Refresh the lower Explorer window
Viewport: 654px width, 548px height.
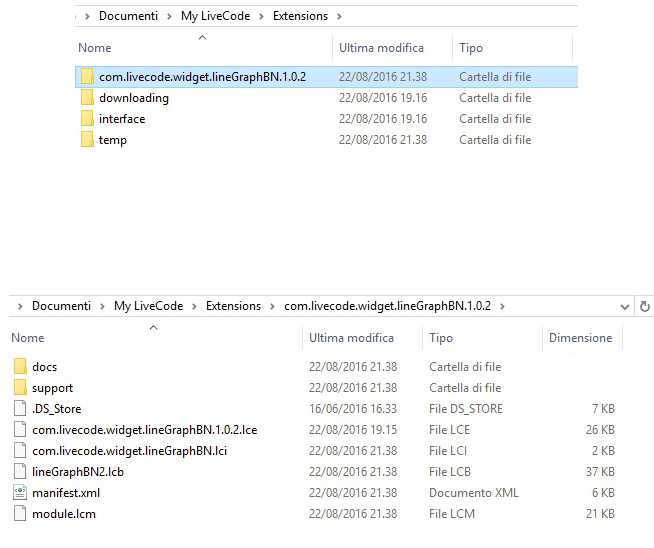click(644, 307)
